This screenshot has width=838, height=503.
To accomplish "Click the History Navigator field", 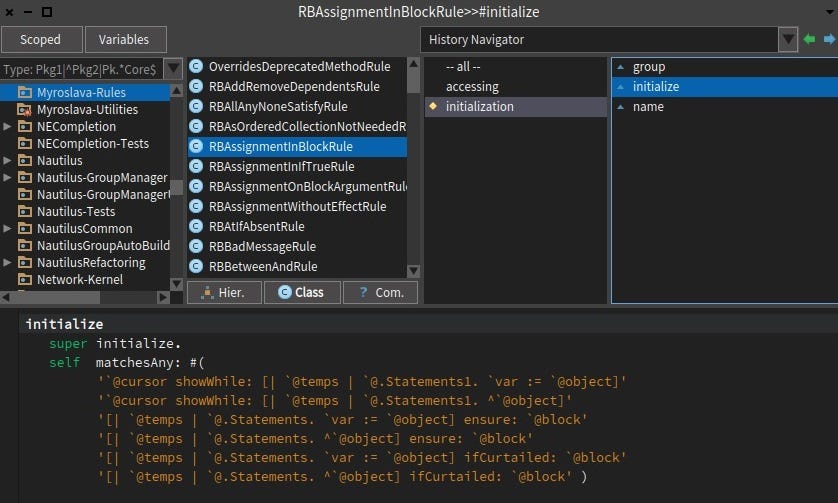I will [x=599, y=40].
